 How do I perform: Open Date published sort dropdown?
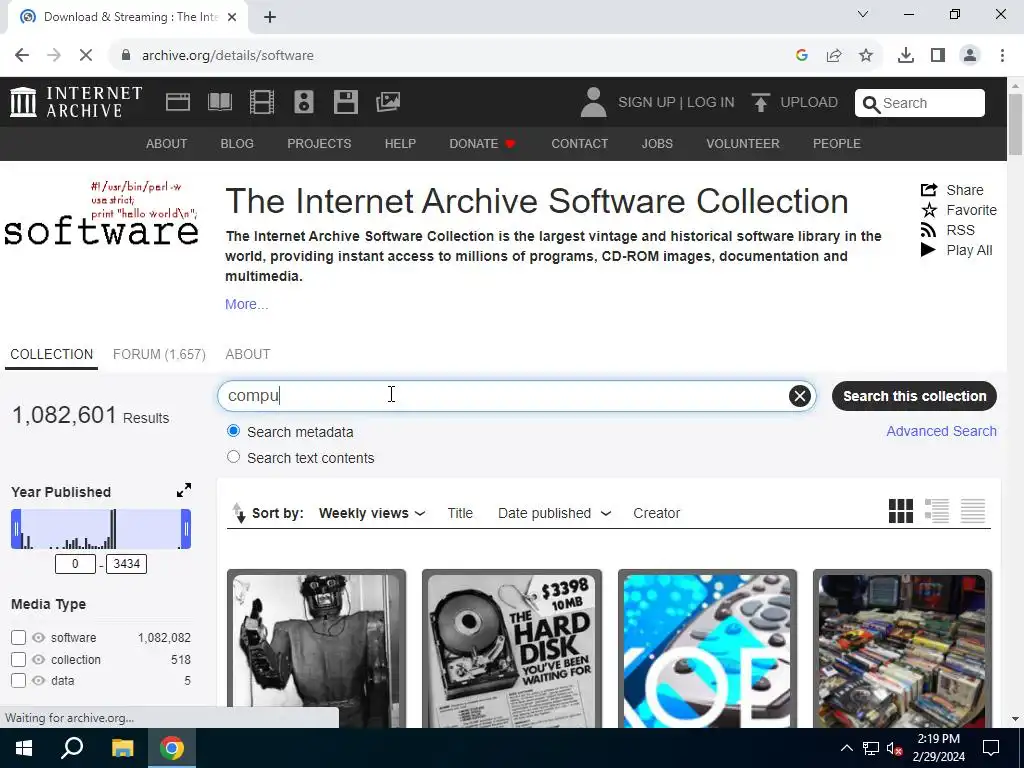pos(554,513)
